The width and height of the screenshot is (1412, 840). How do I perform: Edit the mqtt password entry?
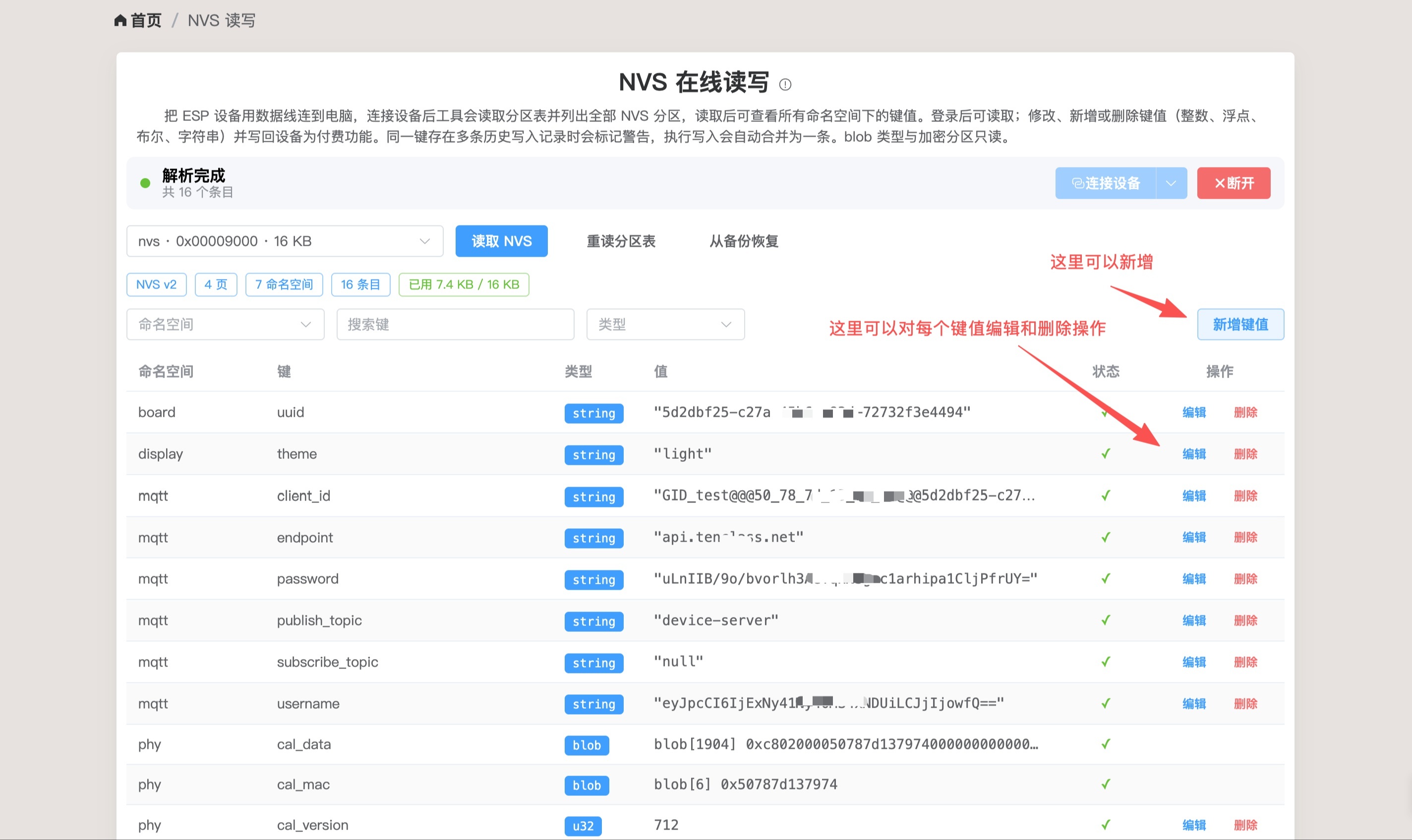click(1194, 578)
